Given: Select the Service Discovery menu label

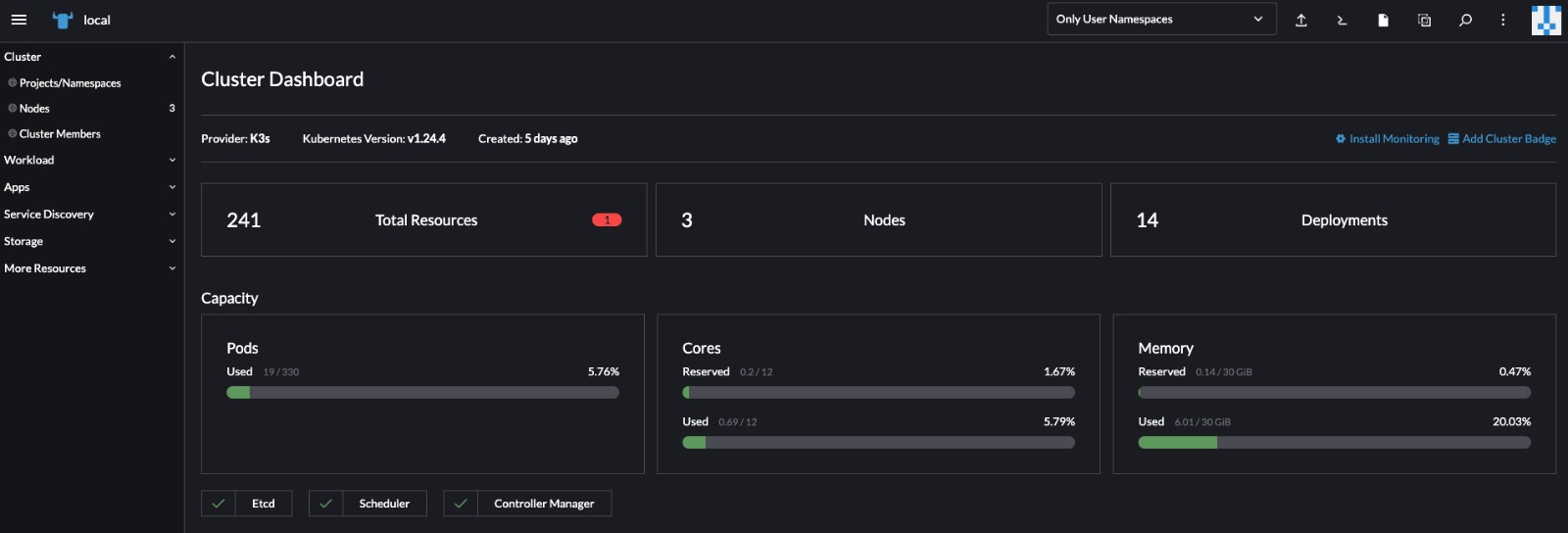Looking at the screenshot, I should point(49,215).
